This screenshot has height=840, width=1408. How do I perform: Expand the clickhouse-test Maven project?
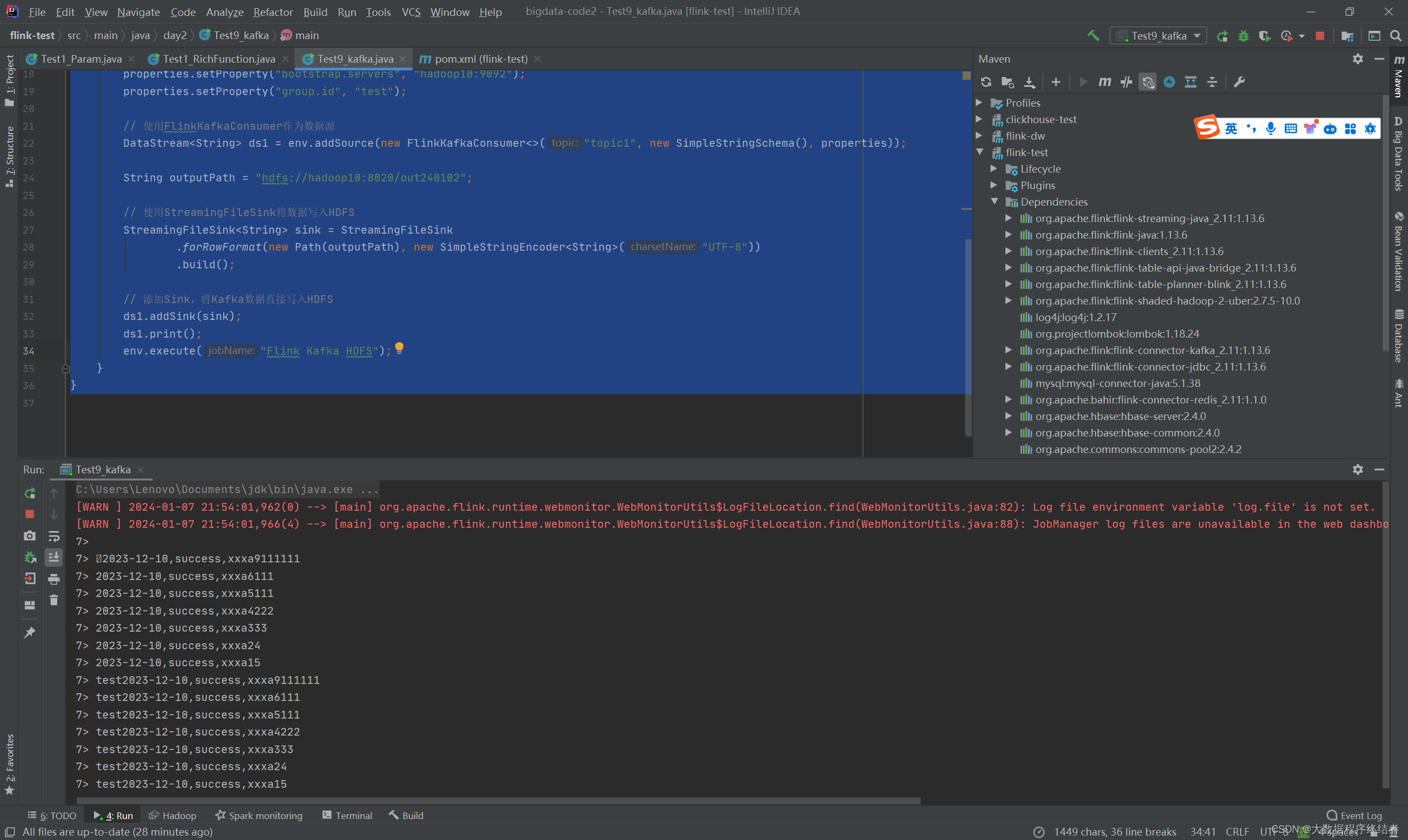point(979,119)
